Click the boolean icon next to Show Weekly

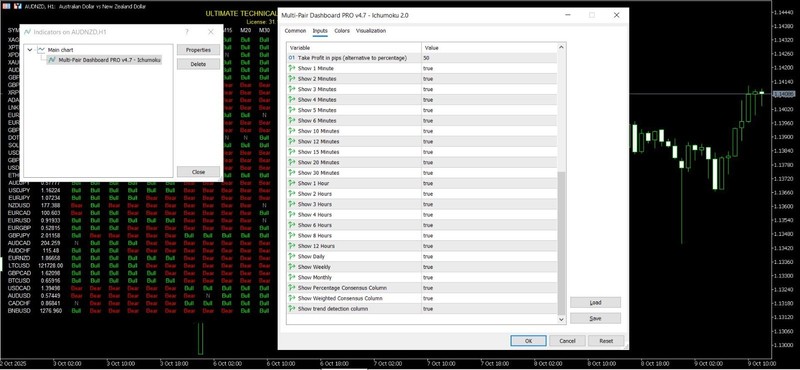[292, 267]
